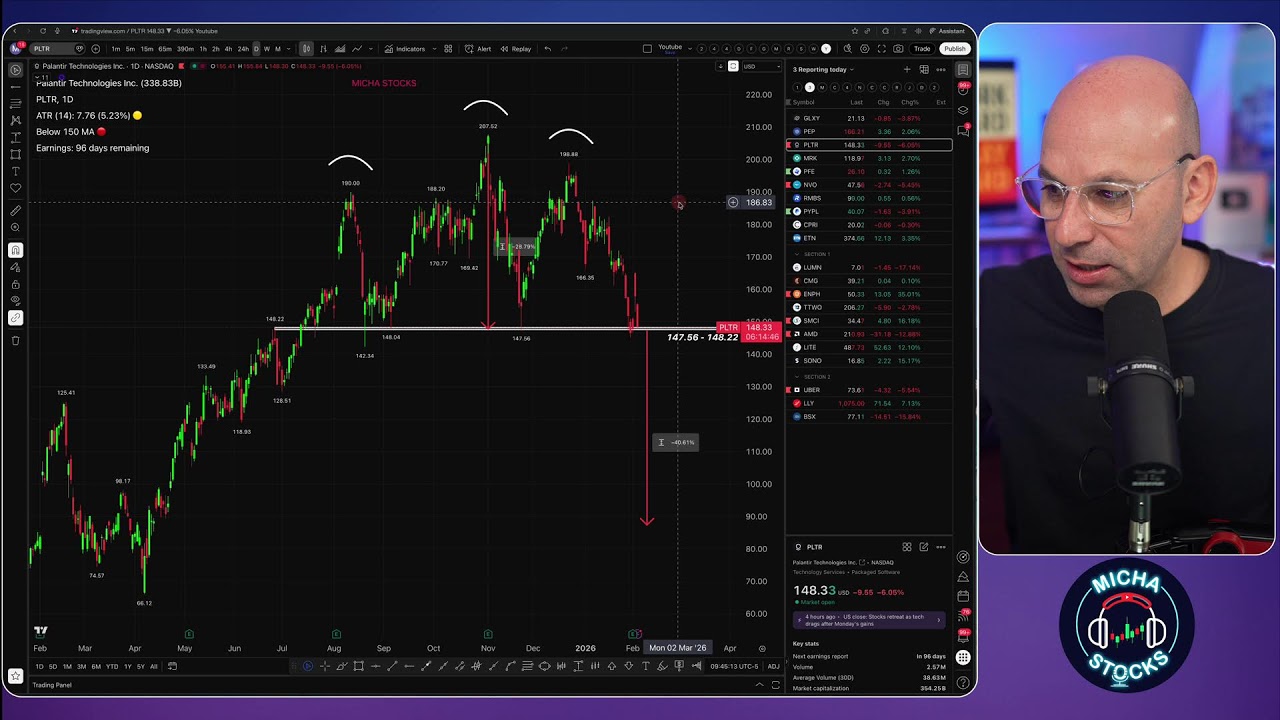The height and width of the screenshot is (720, 1280).
Task: Add symbol to compare with plus icon
Action: coord(96,48)
